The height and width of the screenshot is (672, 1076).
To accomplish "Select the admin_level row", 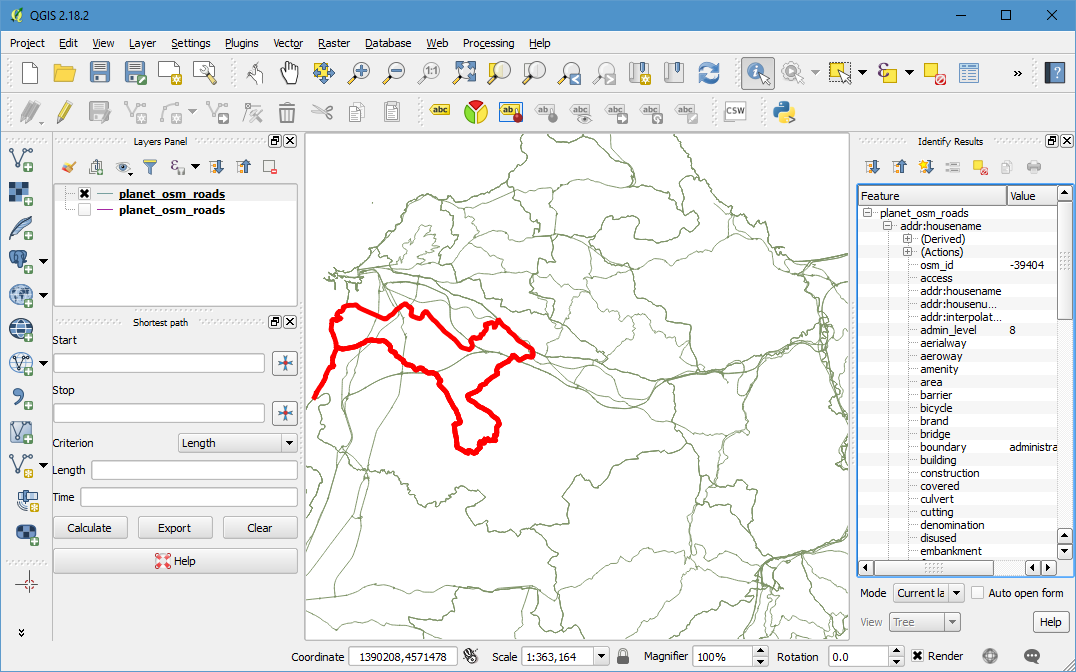I will pyautogui.click(x=957, y=330).
